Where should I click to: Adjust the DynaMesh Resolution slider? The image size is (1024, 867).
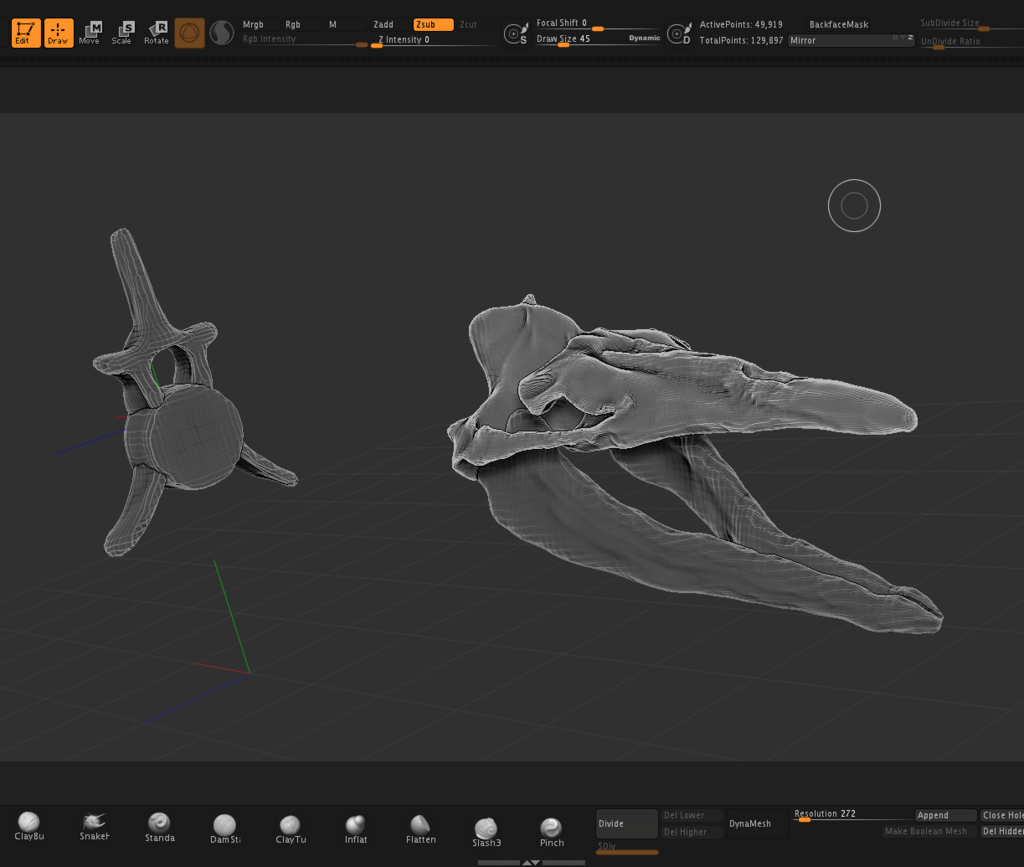[852, 815]
